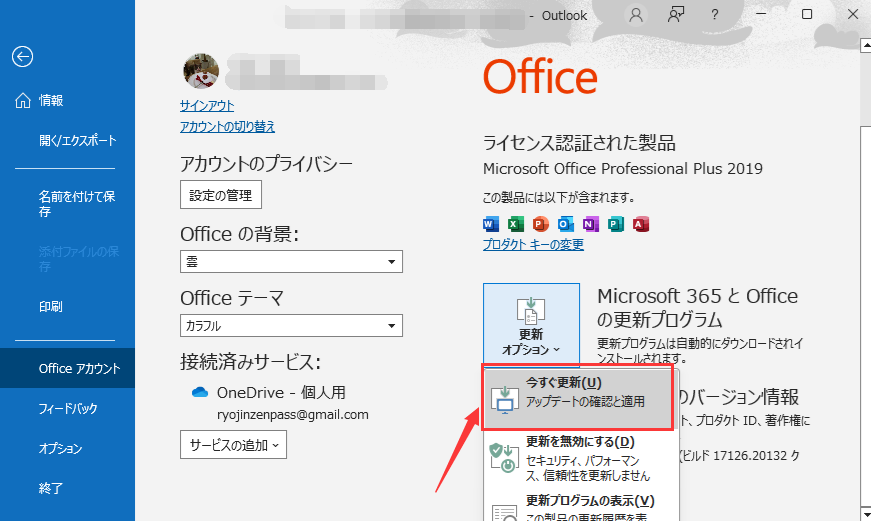Click the Publisher product icon

615,224
